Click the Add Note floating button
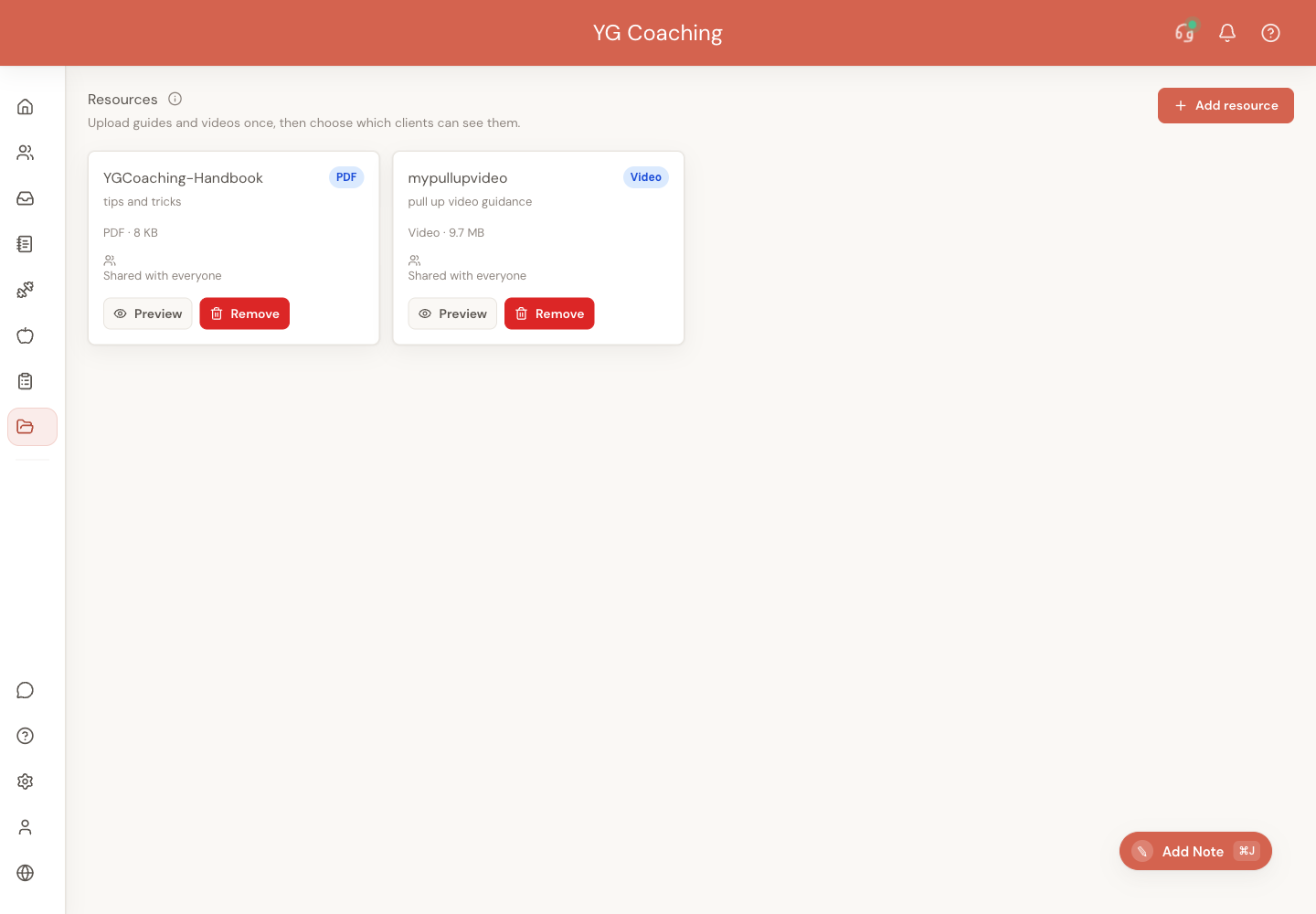The height and width of the screenshot is (914, 1316). pos(1195,851)
